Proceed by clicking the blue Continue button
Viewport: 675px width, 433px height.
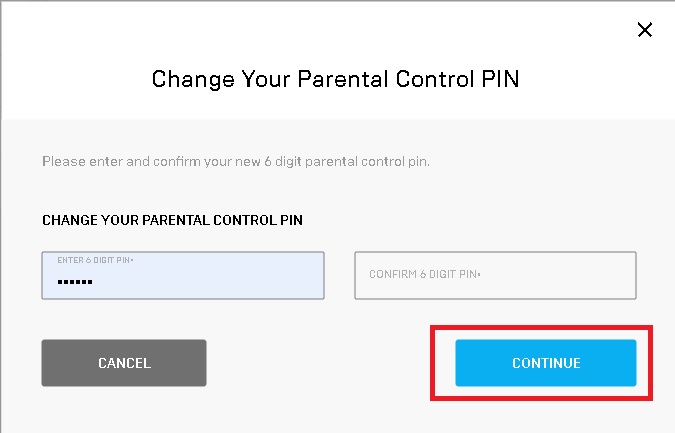[x=545, y=363]
